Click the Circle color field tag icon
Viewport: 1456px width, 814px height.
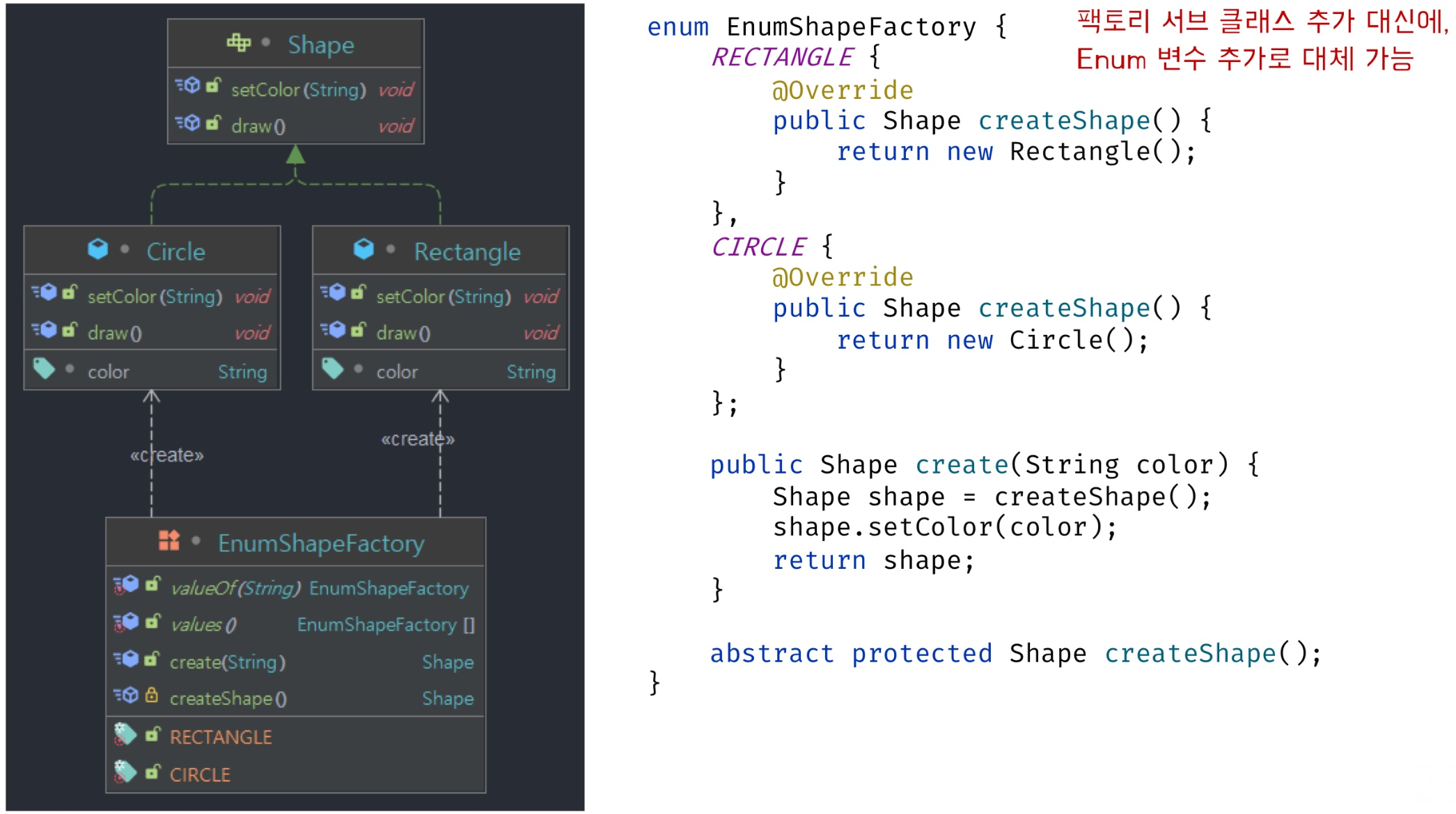point(44,368)
